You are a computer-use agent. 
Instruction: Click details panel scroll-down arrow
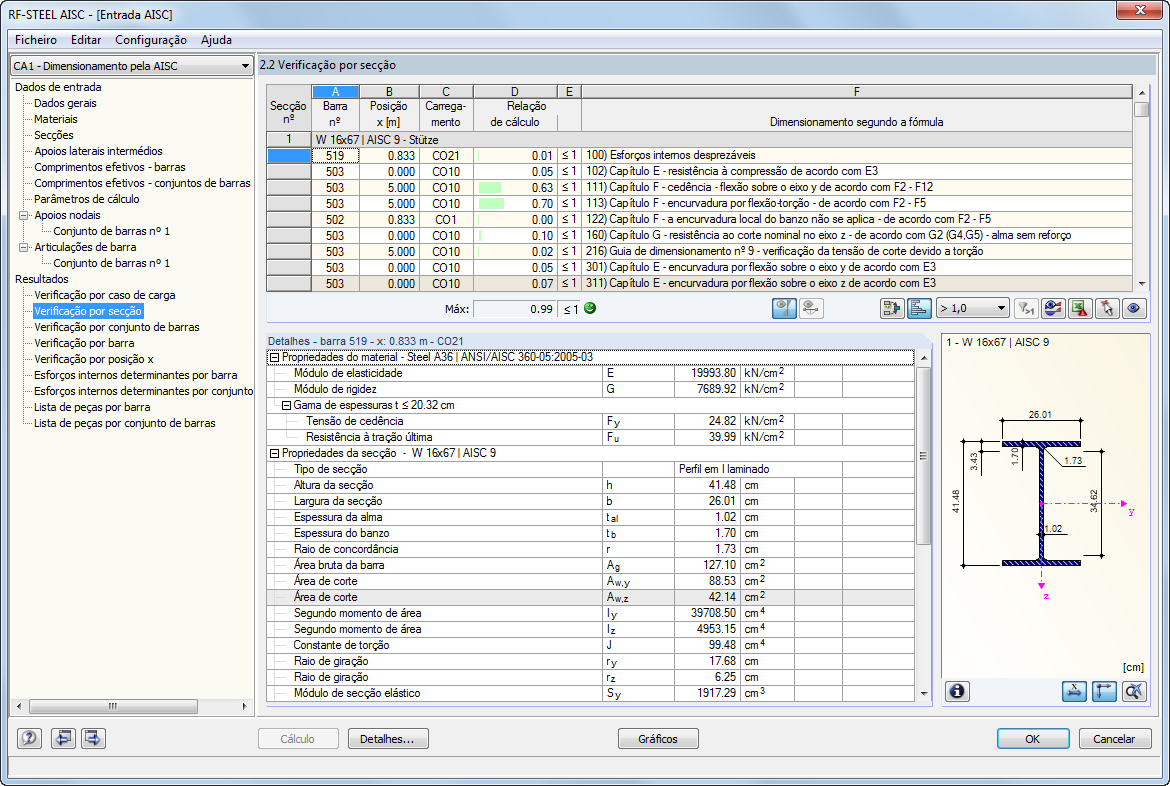[924, 693]
